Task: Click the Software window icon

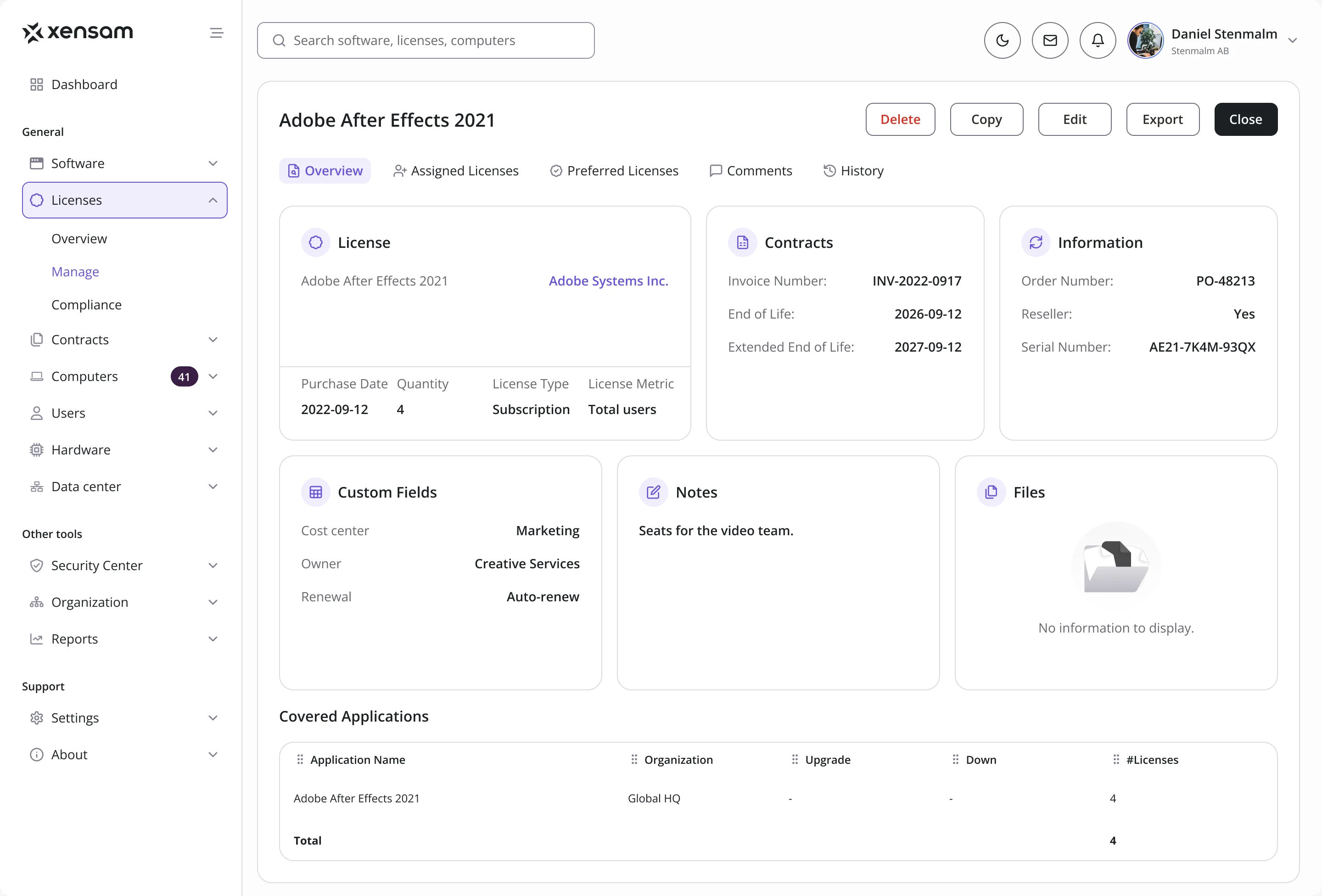Action: click(x=36, y=163)
